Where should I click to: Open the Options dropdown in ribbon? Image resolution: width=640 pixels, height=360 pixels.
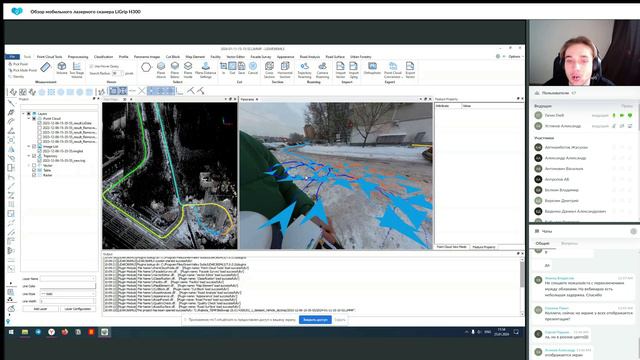[516, 56]
